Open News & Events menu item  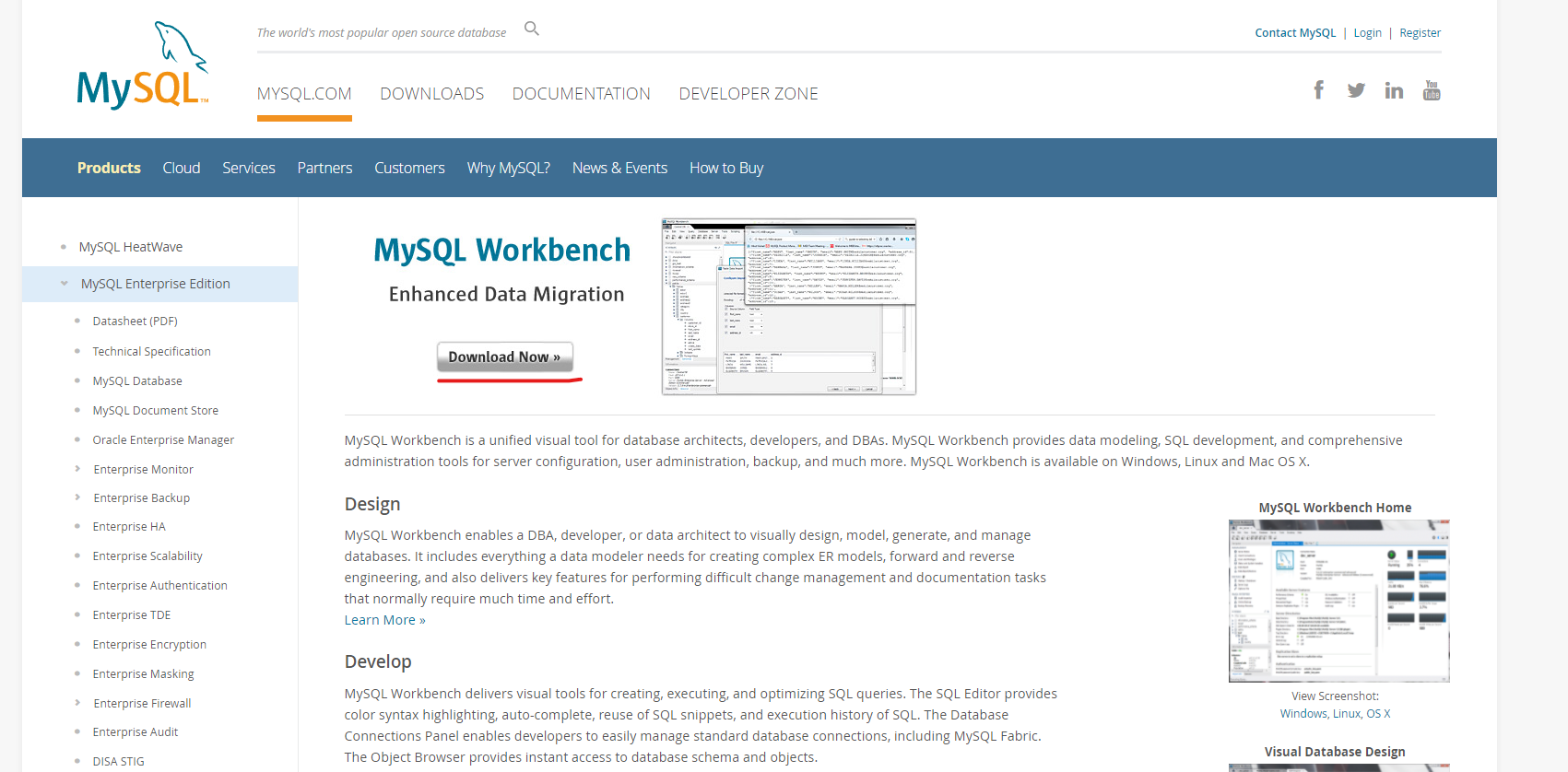click(x=619, y=168)
